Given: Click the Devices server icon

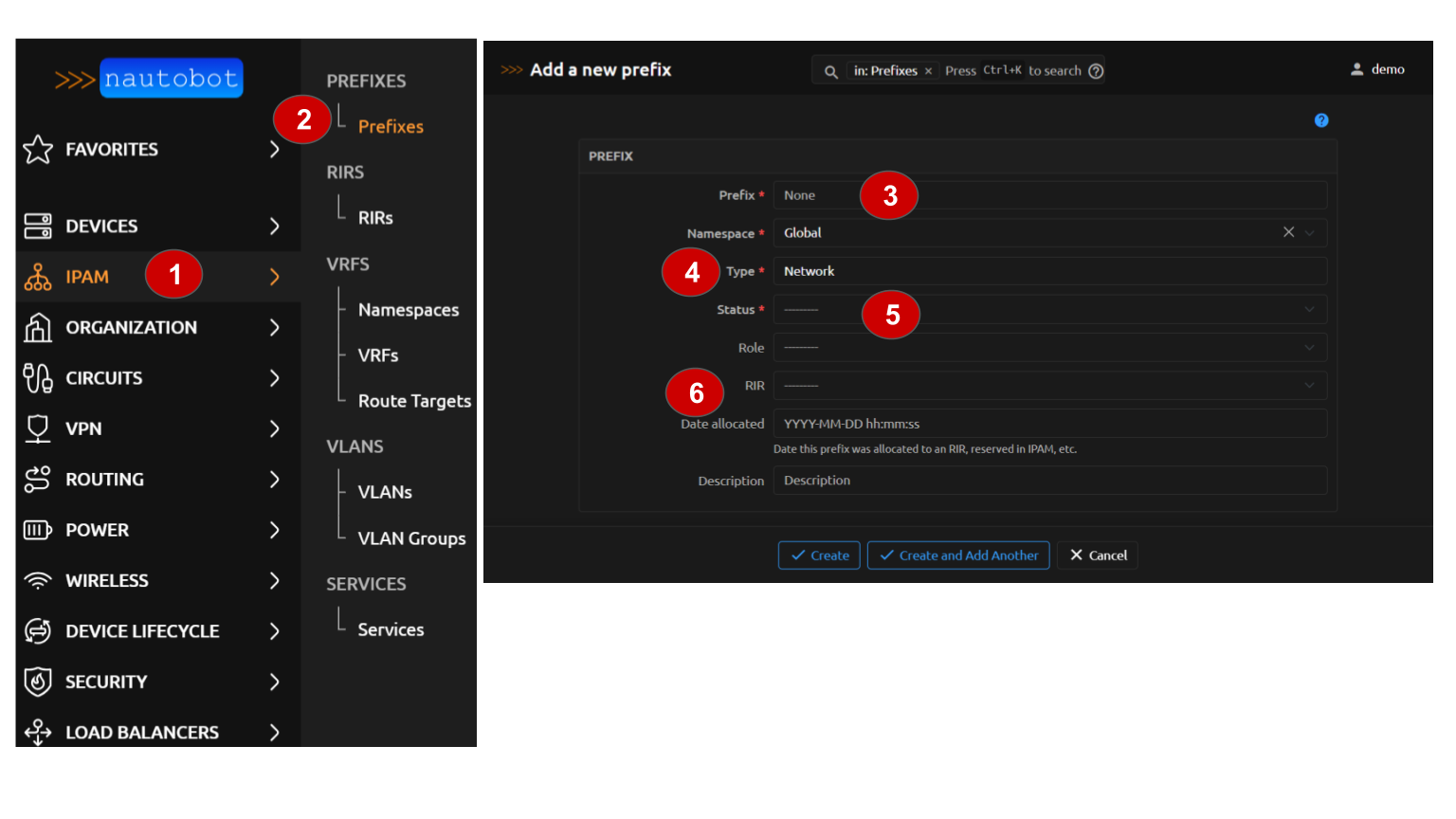Looking at the screenshot, I should tap(38, 226).
